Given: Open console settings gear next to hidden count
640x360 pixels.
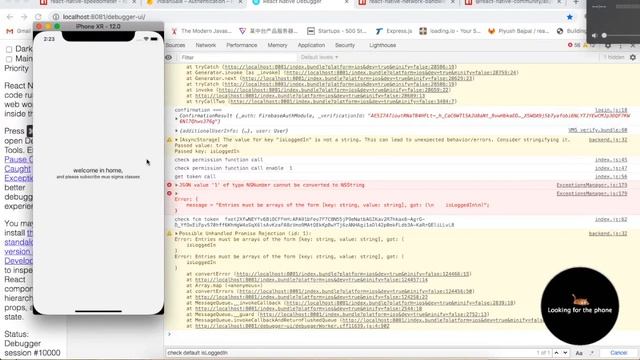Looking at the screenshot, I should (633, 58).
